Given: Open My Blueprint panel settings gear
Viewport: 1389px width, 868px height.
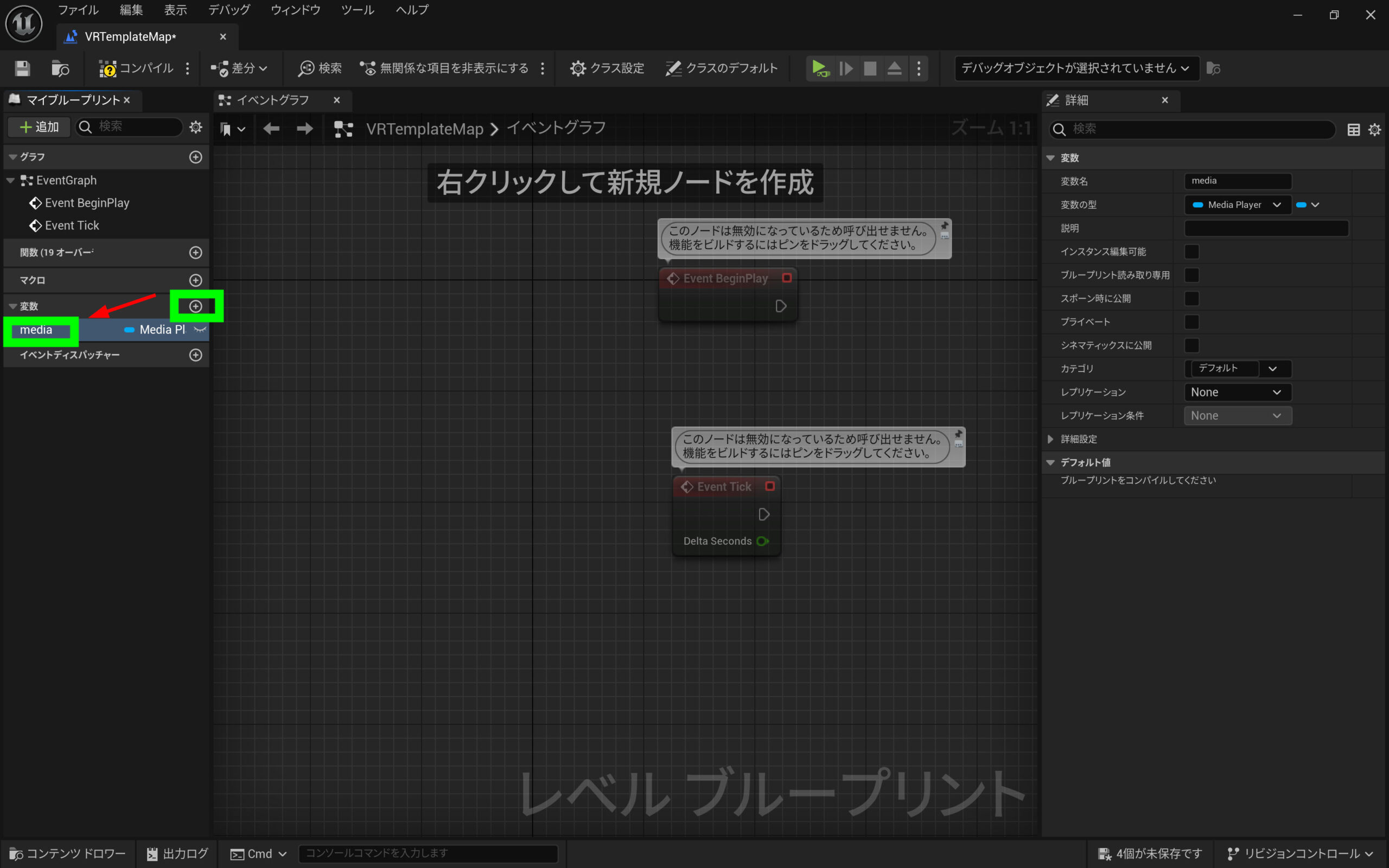Looking at the screenshot, I should [196, 127].
